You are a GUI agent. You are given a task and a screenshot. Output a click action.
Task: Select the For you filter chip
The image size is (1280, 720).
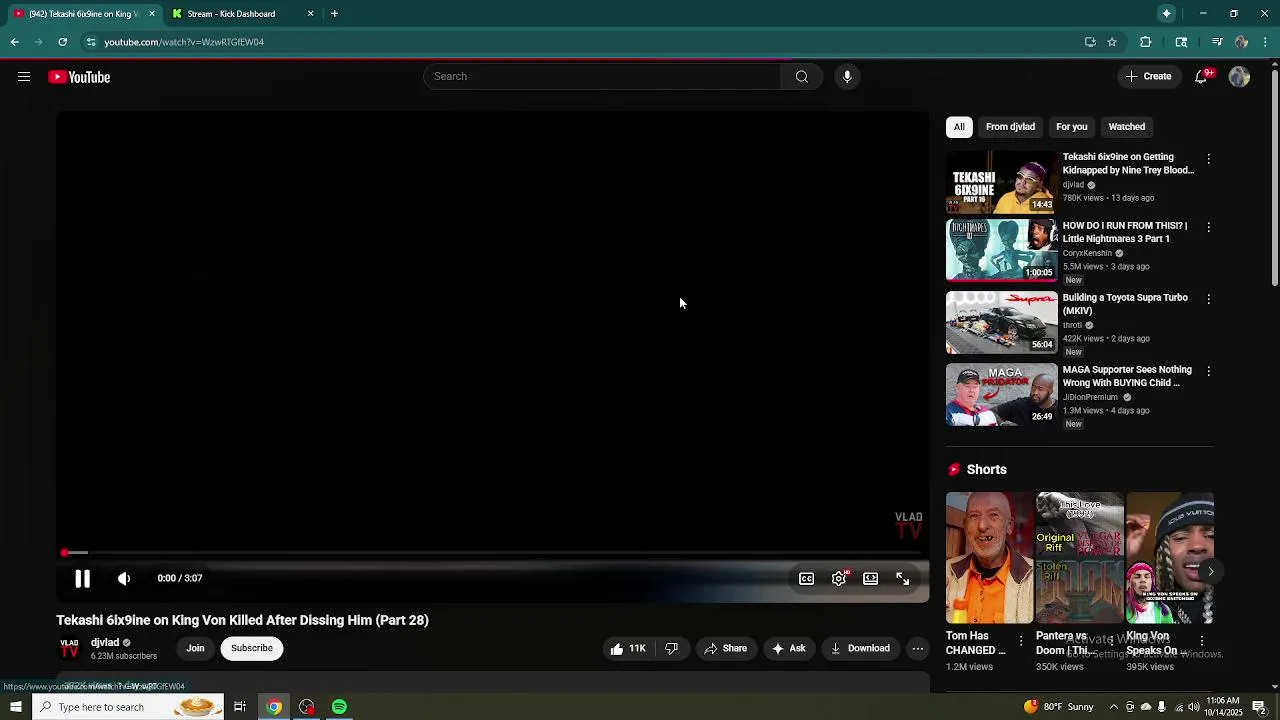[x=1071, y=127]
